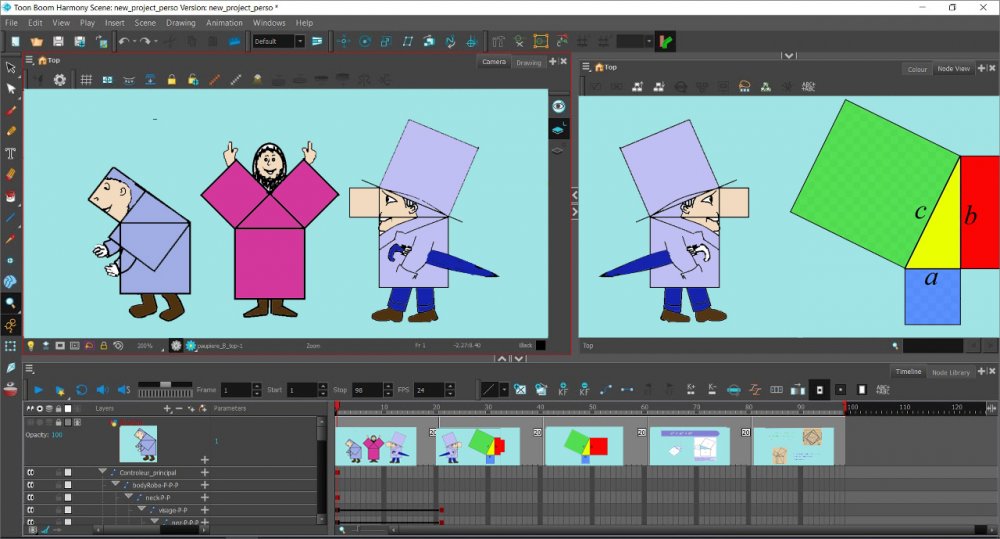The width and height of the screenshot is (1000, 539).
Task: Toggle visibility of bodyRobe-P-P-P layer
Action: (31, 485)
